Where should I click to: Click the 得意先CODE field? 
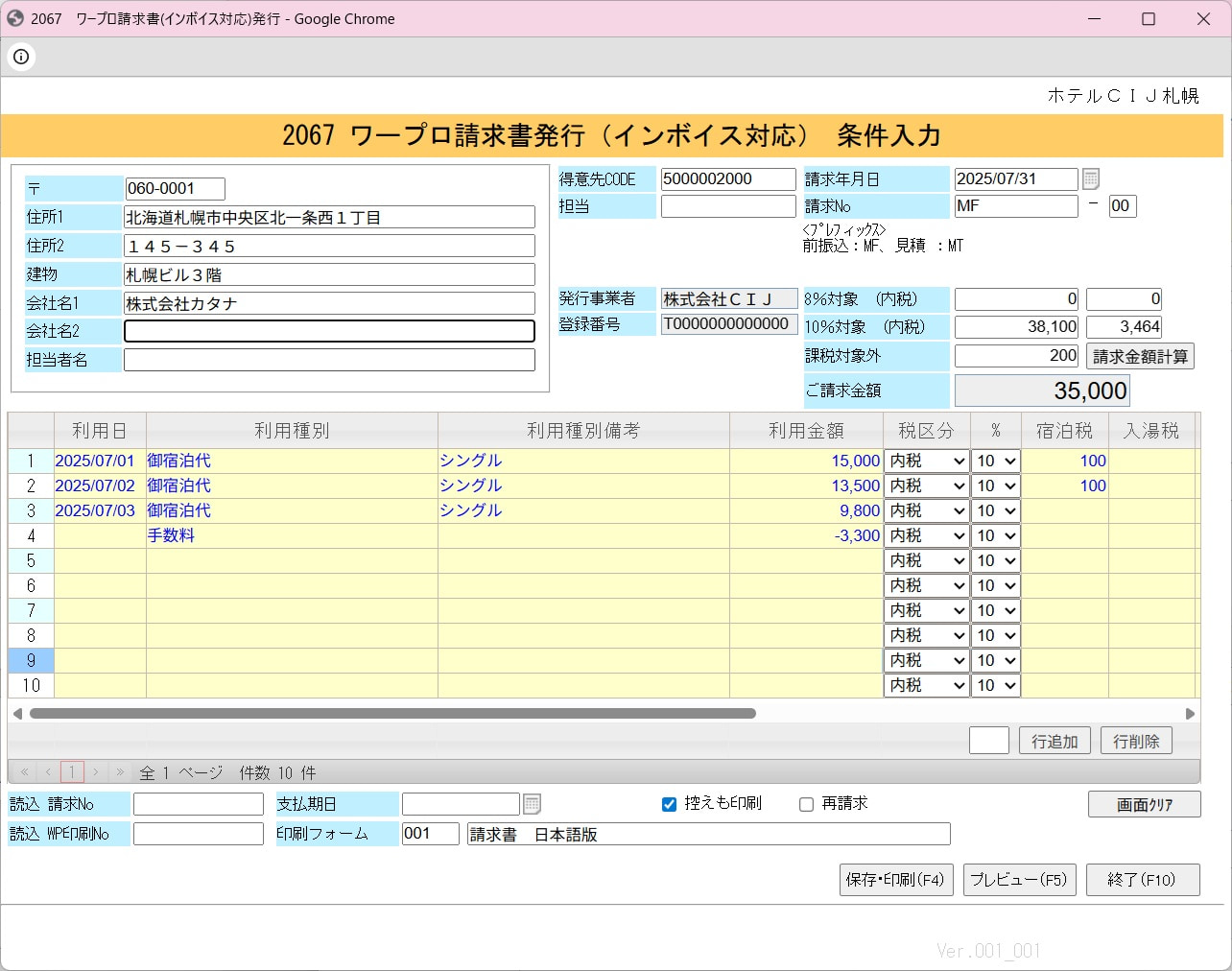[x=728, y=179]
